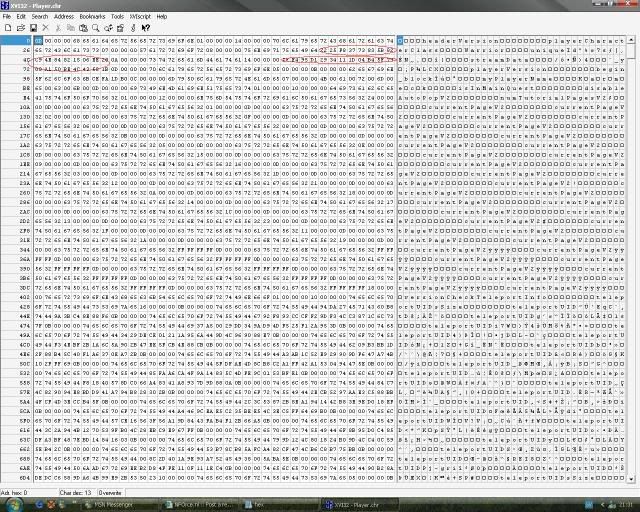This screenshot has width=640, height=512.
Task: Activate the context help pointer icon
Action: (146, 28)
